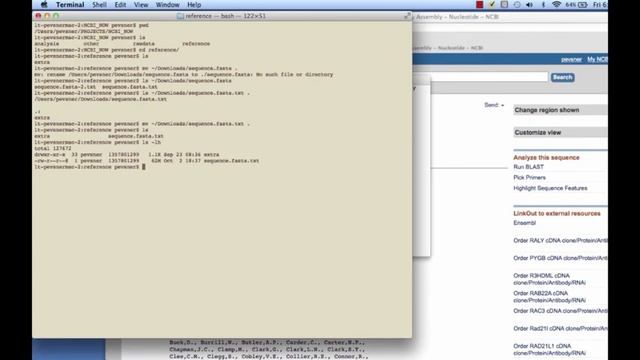Zoom Terminal window with green button
This screenshot has height=360, width=640.
pos(56,16)
